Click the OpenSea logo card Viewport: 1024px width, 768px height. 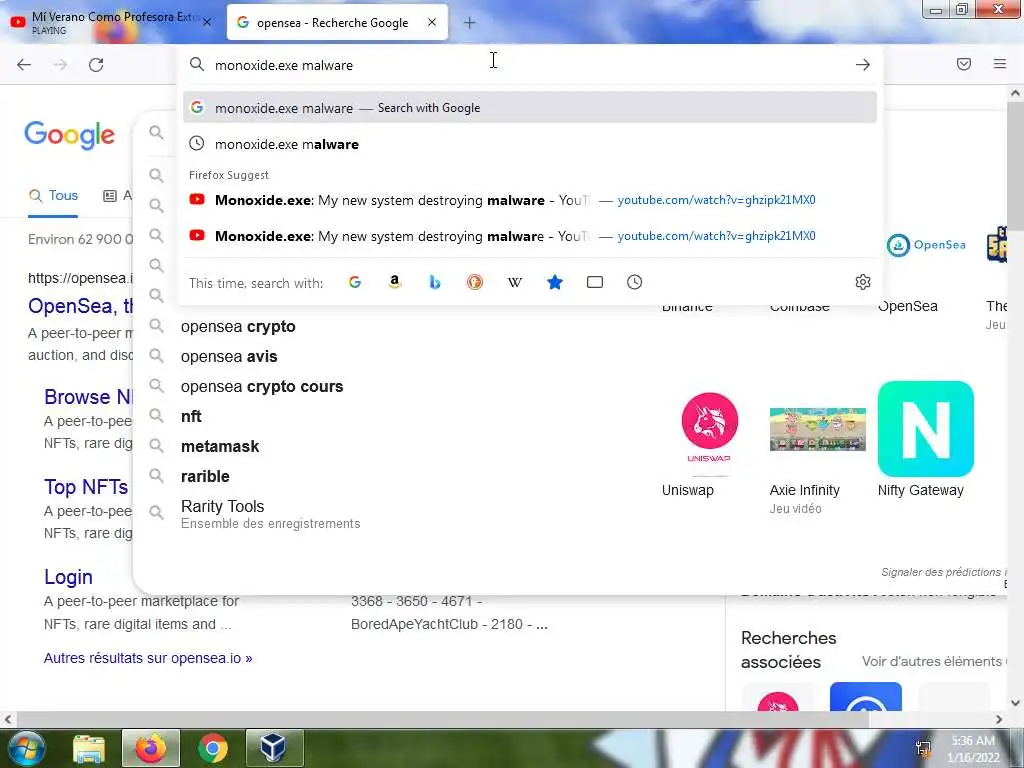[926, 245]
